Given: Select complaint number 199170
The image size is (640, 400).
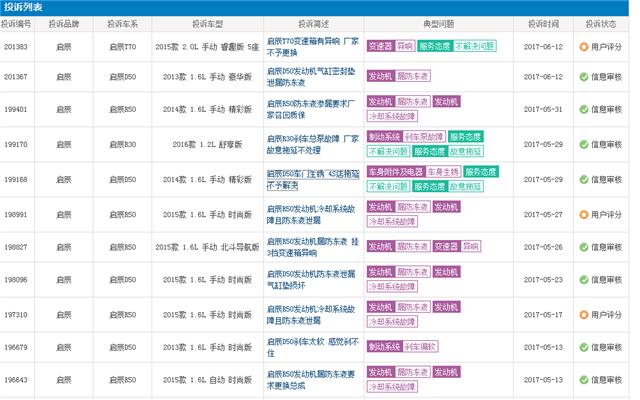Looking at the screenshot, I should (x=16, y=144).
